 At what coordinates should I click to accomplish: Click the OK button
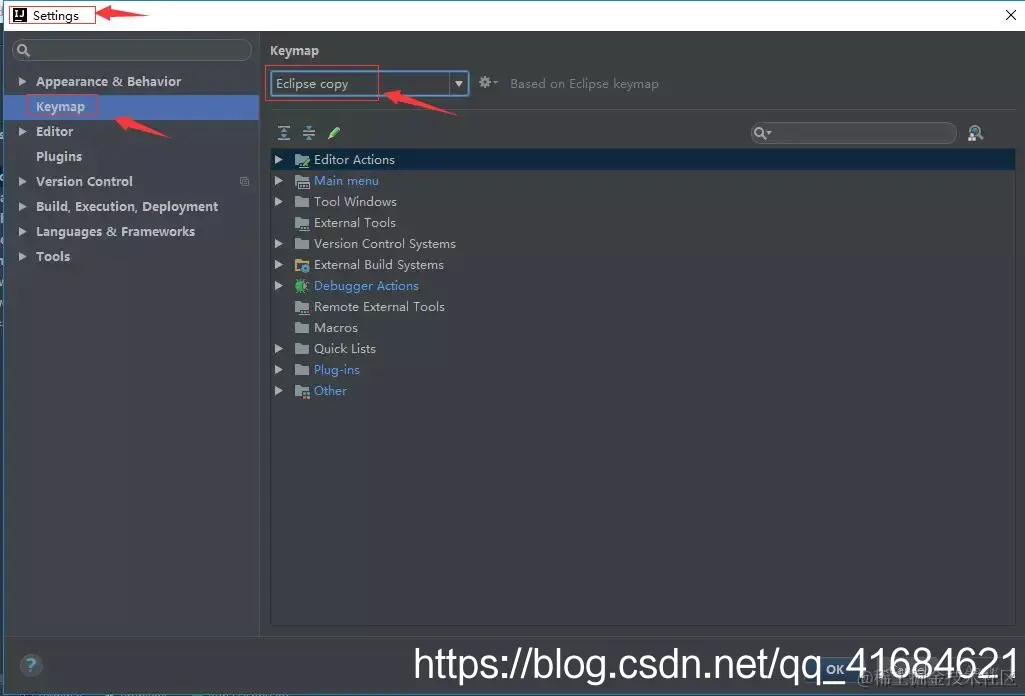click(835, 669)
